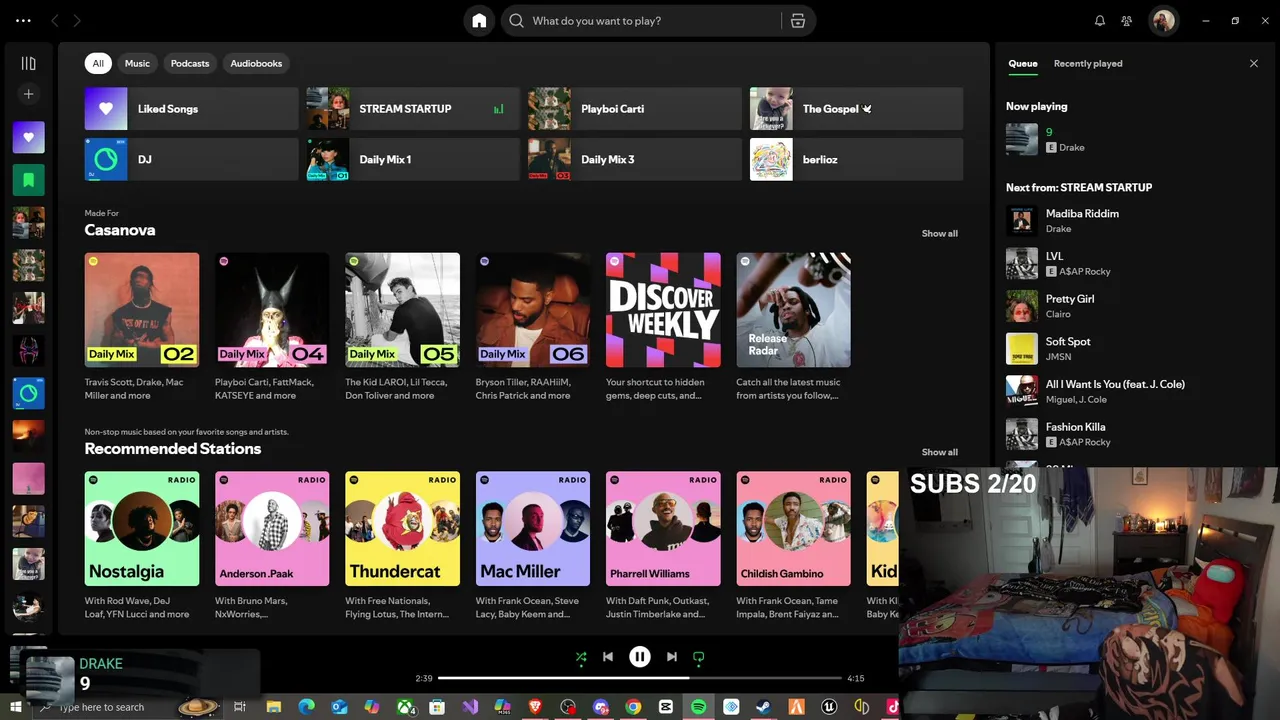Open Steam from the taskbar
1280x720 pixels.
coord(763,707)
